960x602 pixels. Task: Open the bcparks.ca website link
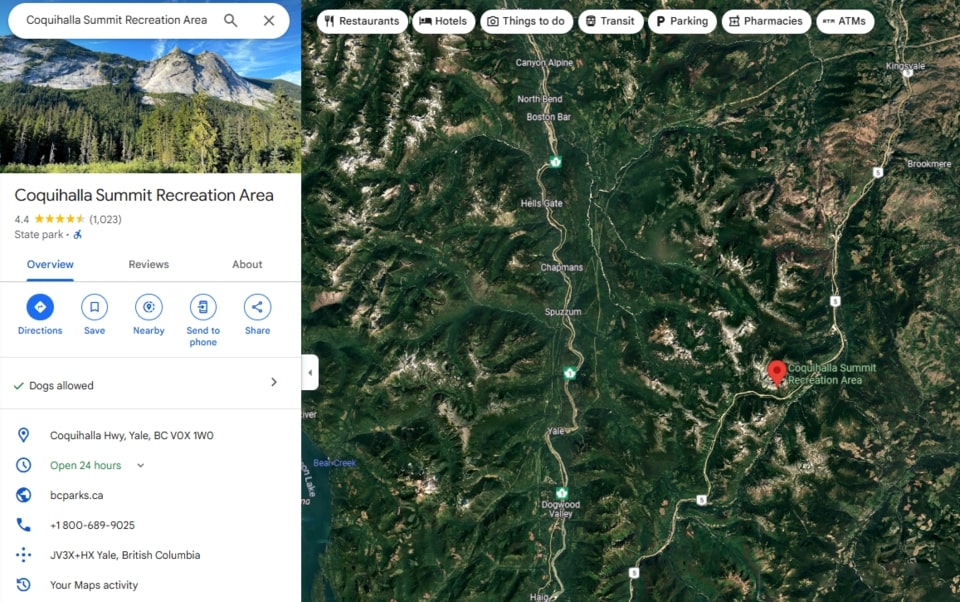(x=77, y=495)
